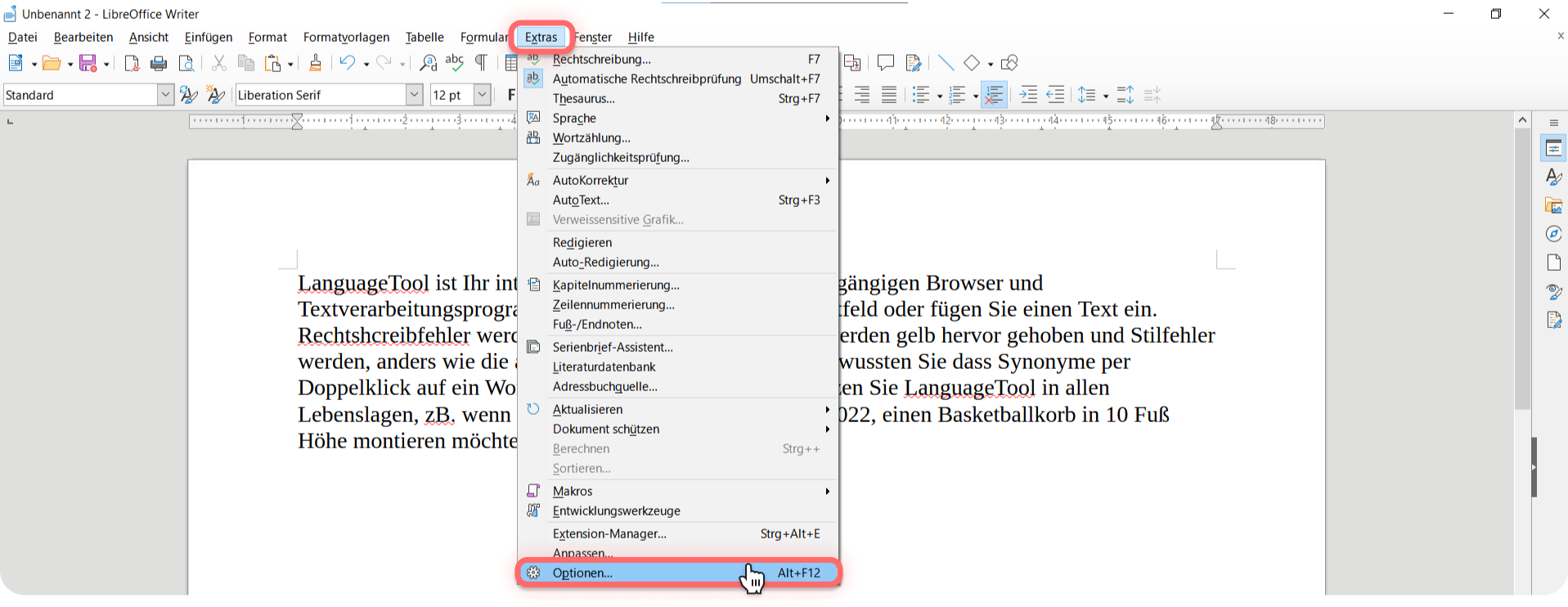Open sidebar Navigator compass icon

tap(1554, 234)
